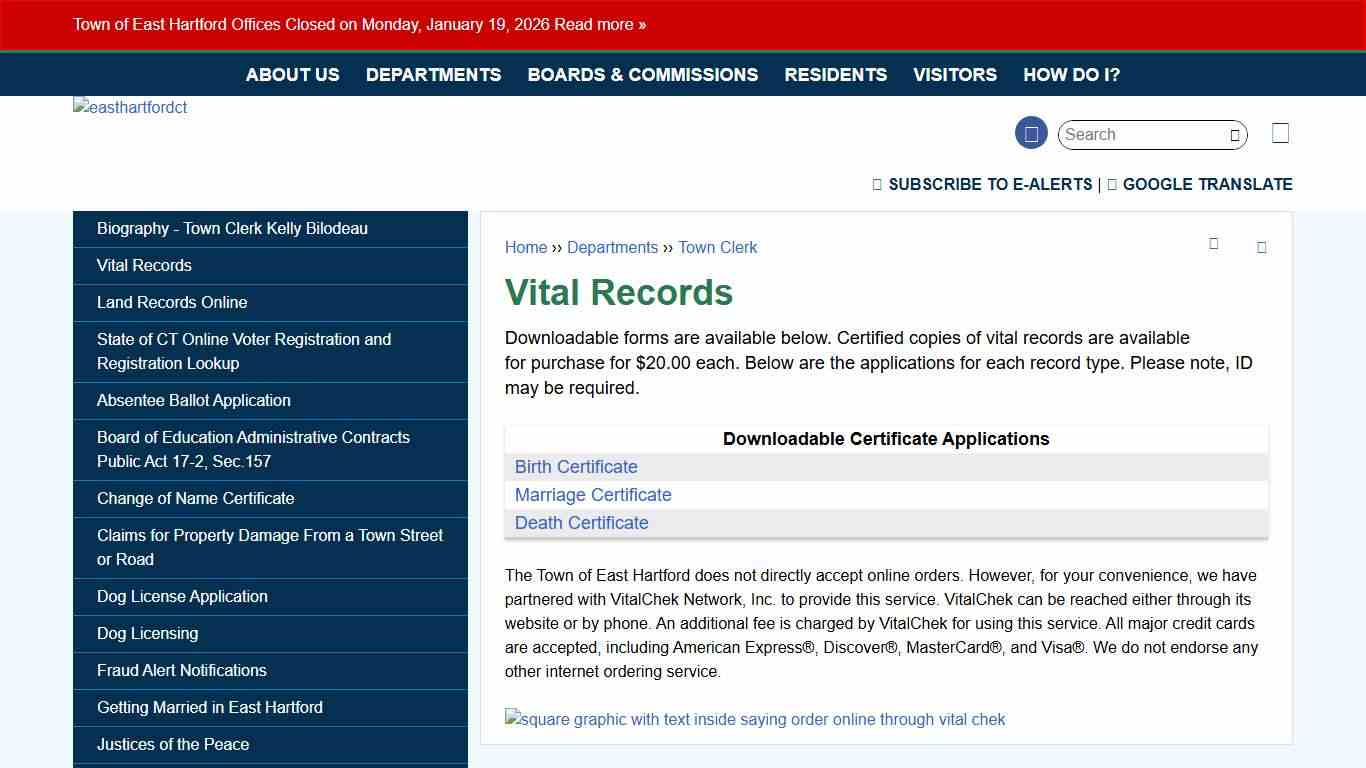
Task: Select ABOUT US in the navigation bar
Action: [x=292, y=74]
